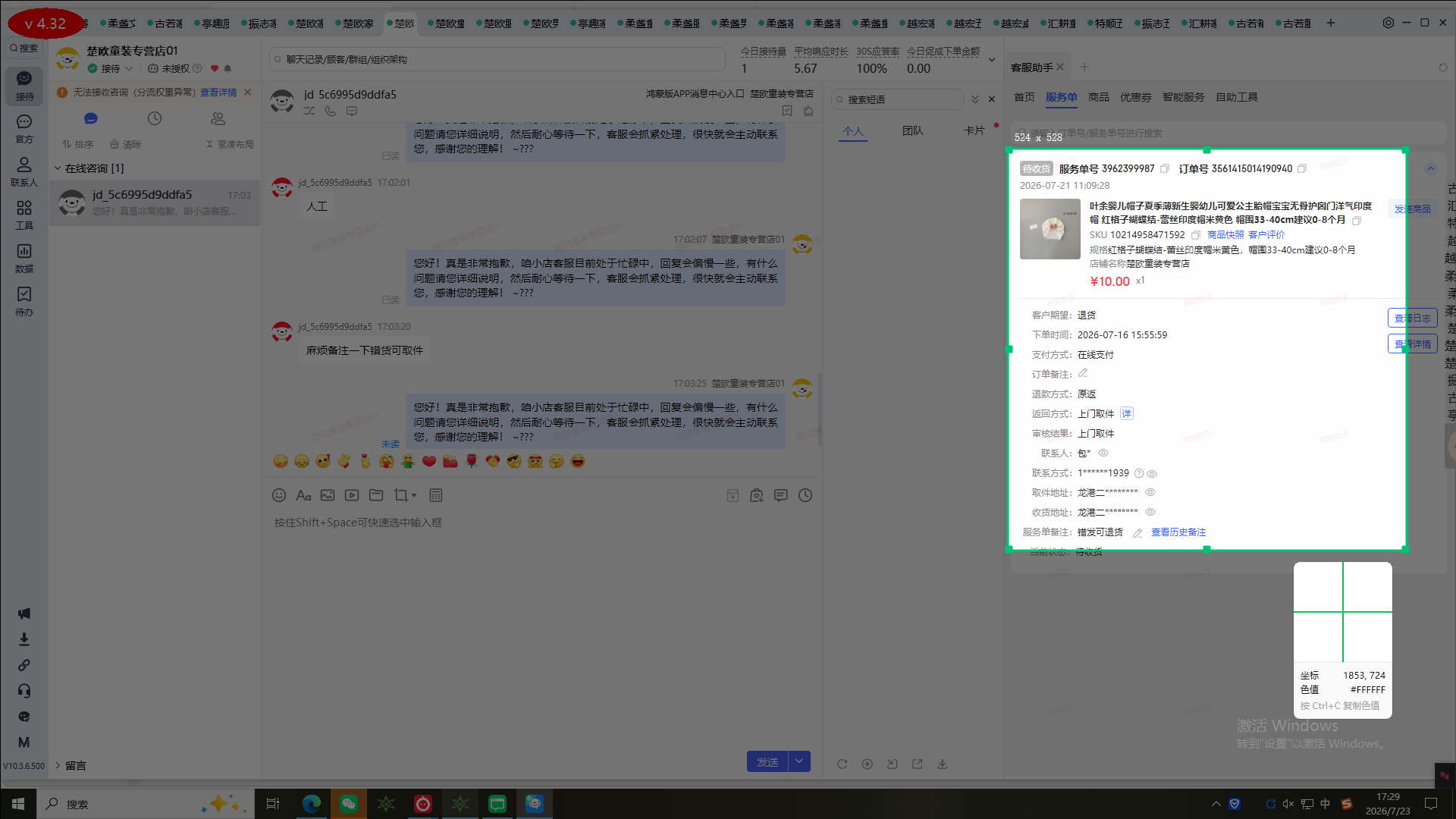Toggle the 紧凑布局 compact layout
Image resolution: width=1456 pixels, height=819 pixels.
(x=231, y=144)
